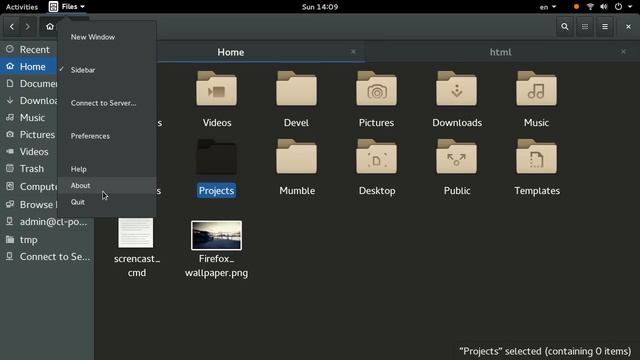The image size is (640, 360).
Task: Open Help from the app menu
Action: [x=107, y=169]
